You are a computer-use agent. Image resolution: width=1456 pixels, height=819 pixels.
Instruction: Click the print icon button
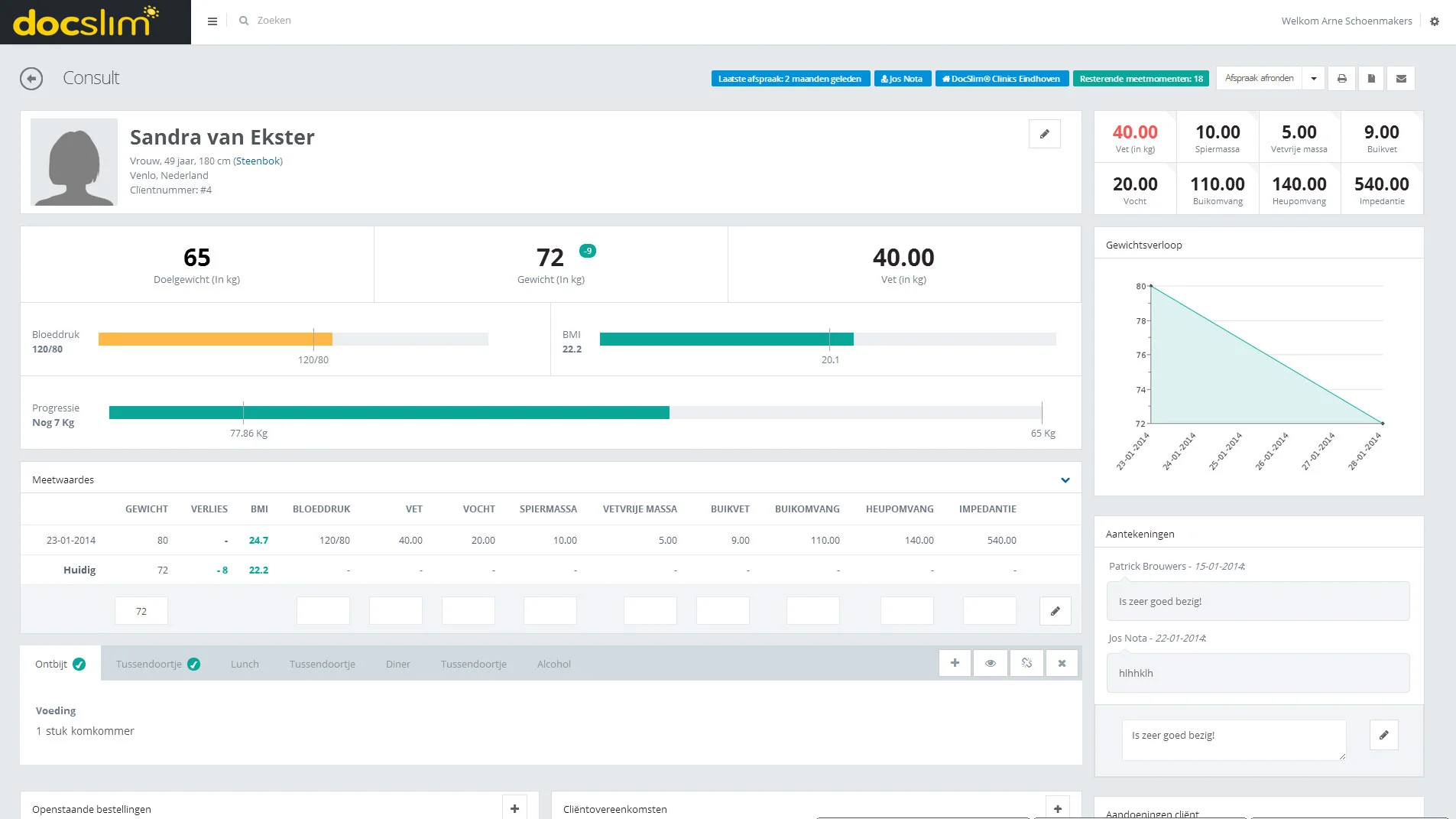pos(1341,79)
